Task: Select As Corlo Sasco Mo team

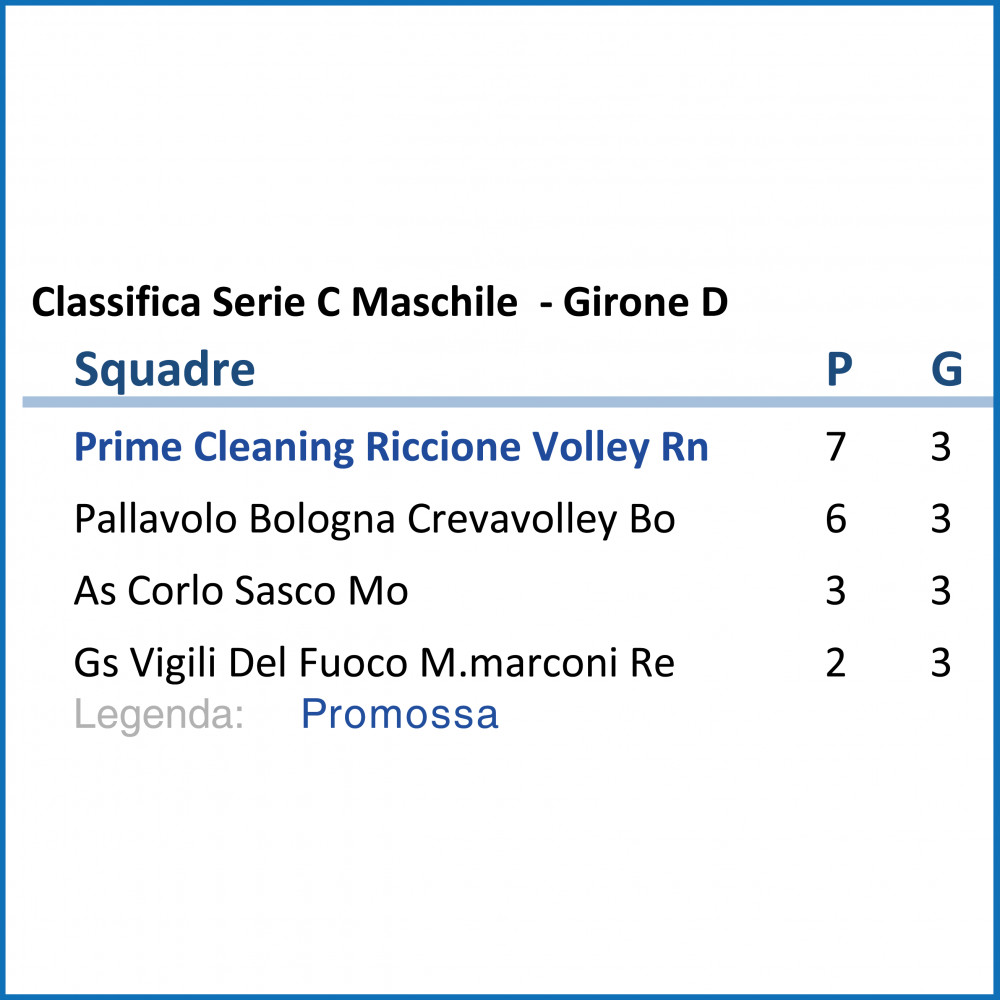Action: [x=241, y=591]
